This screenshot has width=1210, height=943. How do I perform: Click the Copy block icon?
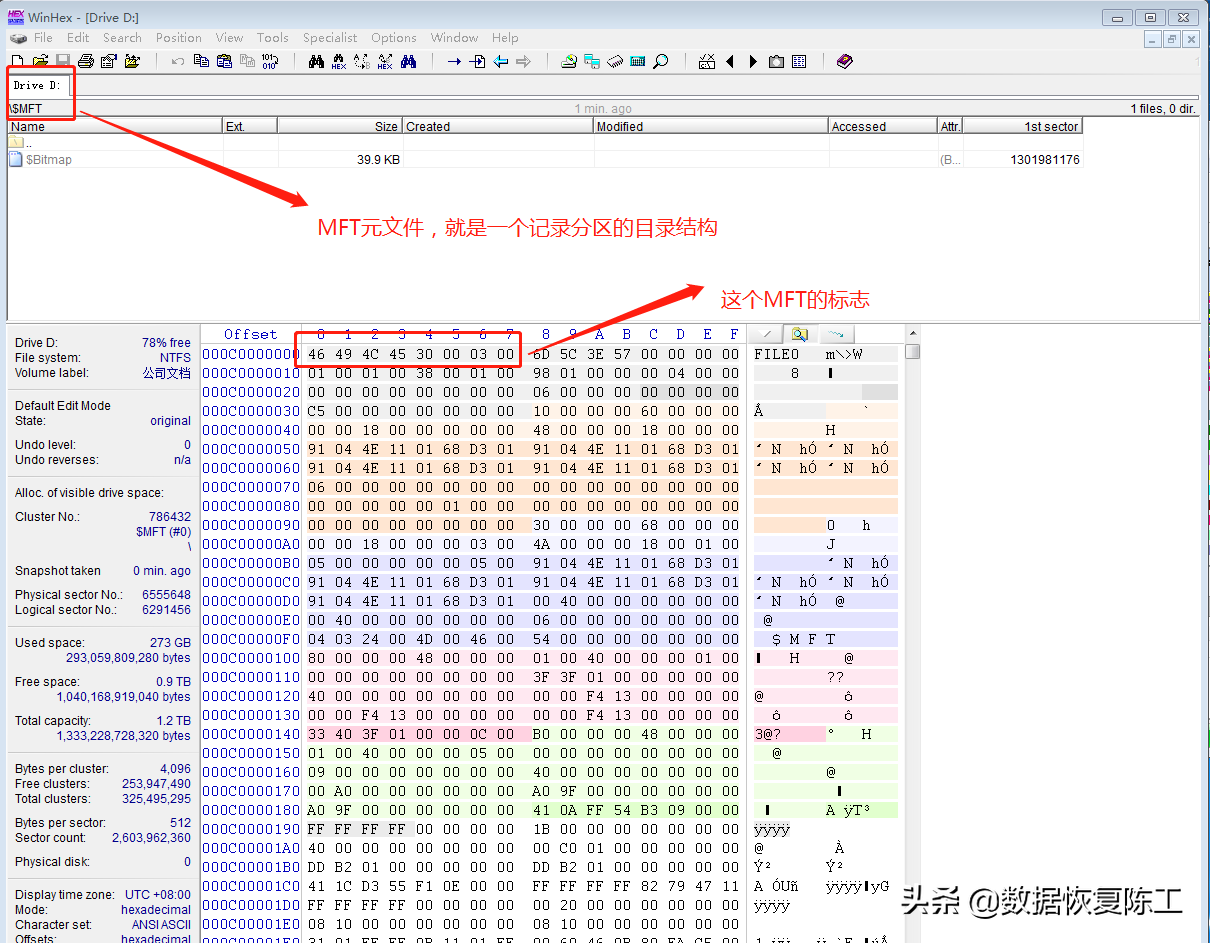coord(201,62)
